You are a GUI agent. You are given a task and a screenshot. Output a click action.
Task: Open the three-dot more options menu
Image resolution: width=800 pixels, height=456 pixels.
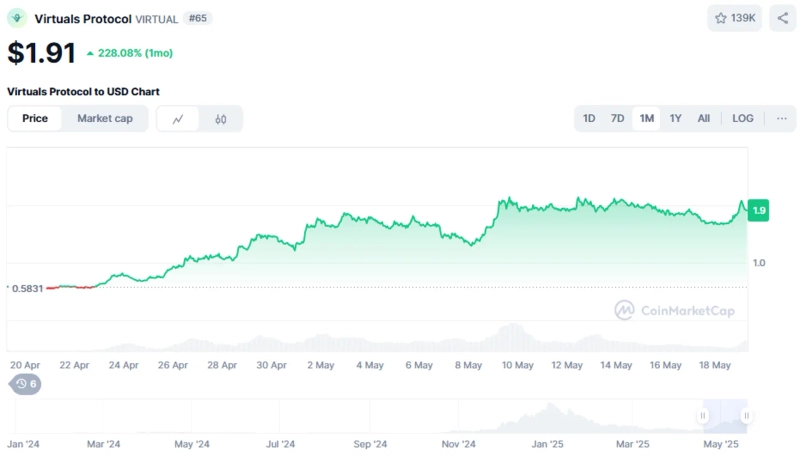(781, 118)
